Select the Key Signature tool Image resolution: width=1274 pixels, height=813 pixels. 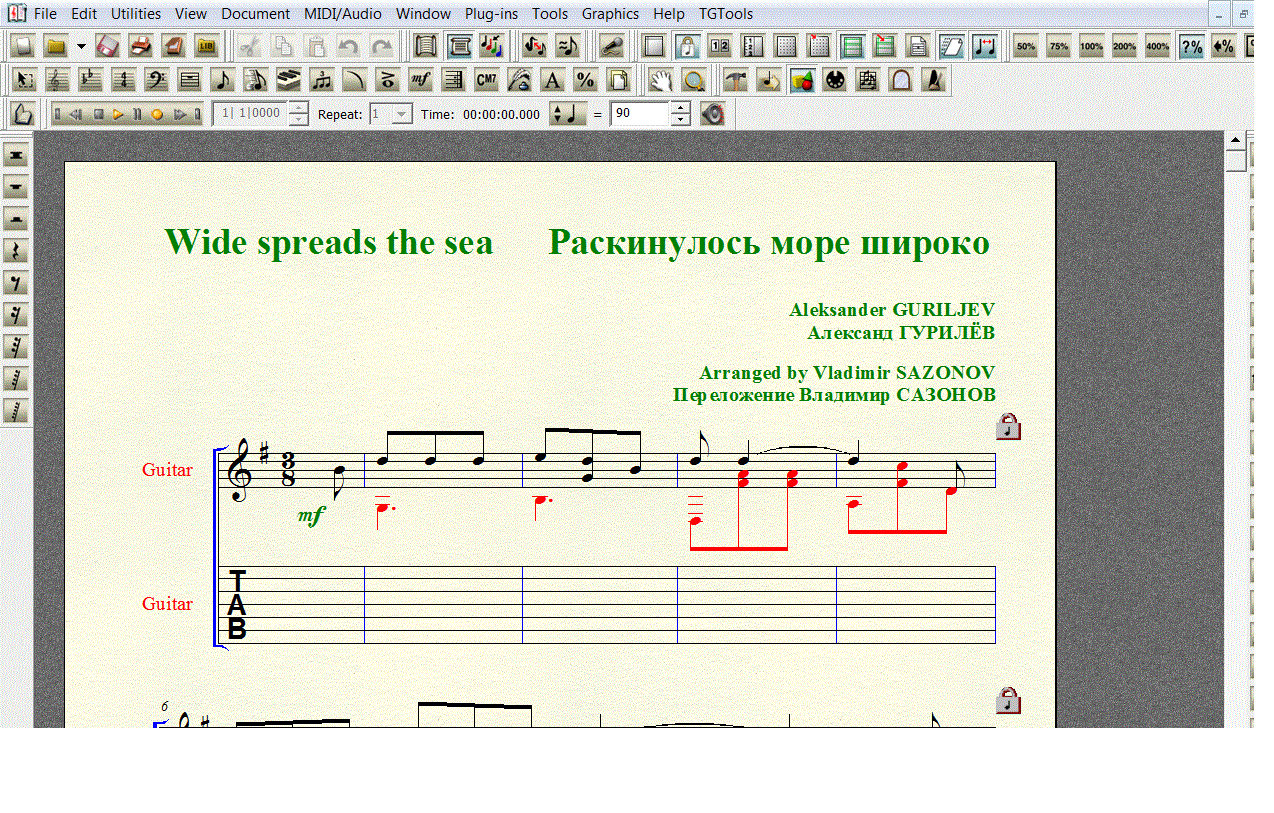tap(90, 81)
